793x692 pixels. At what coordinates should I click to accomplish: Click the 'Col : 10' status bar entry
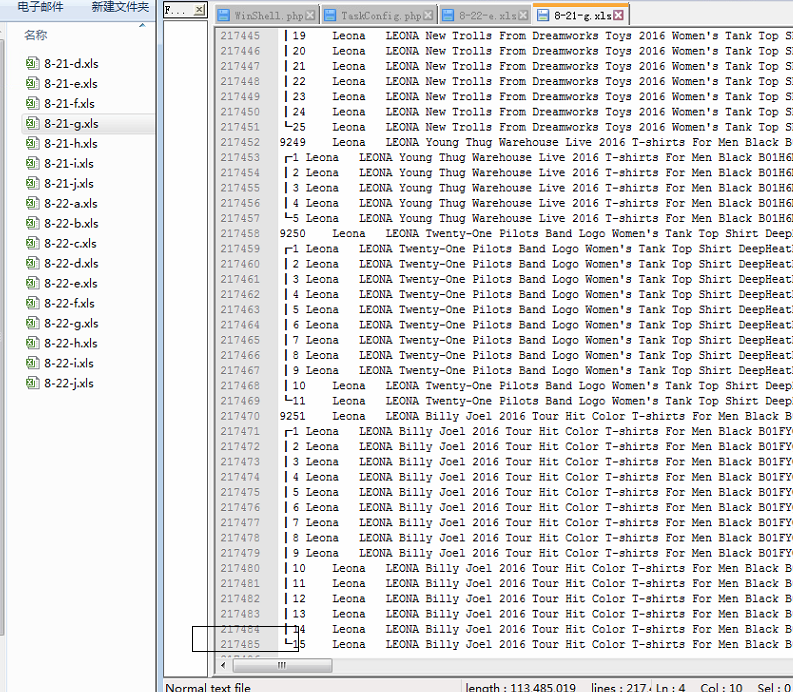point(721,687)
